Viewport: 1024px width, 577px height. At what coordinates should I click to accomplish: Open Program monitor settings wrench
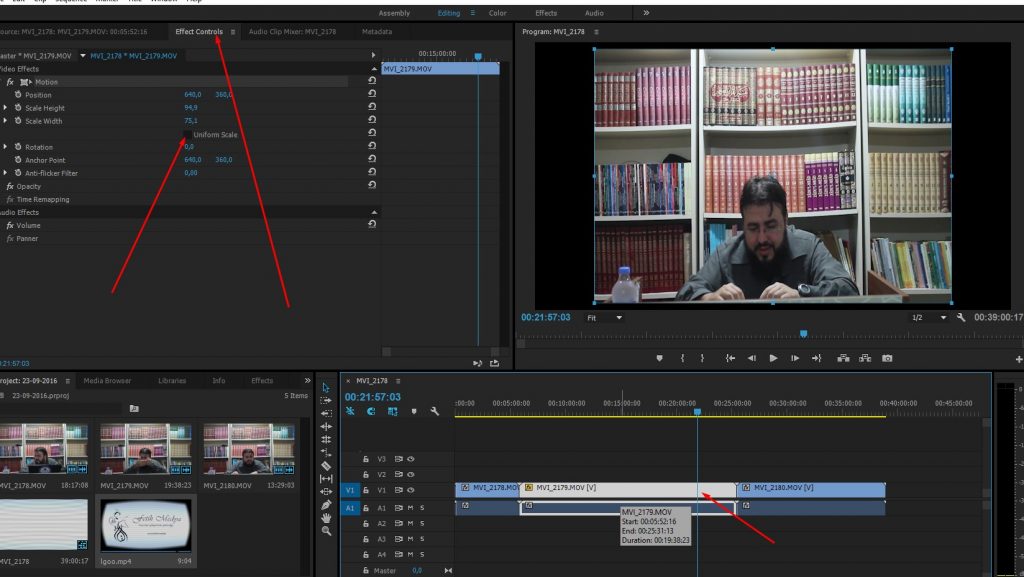pos(961,317)
